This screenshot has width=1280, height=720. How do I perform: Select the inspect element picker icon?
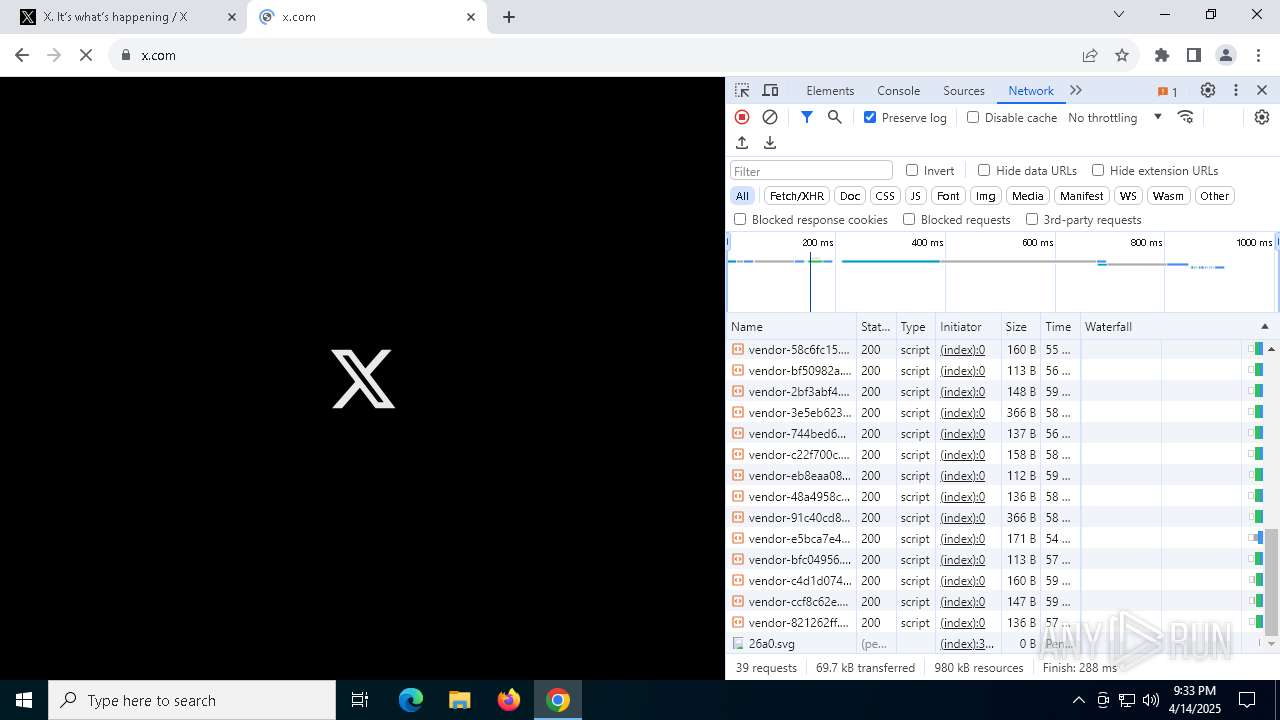742,90
